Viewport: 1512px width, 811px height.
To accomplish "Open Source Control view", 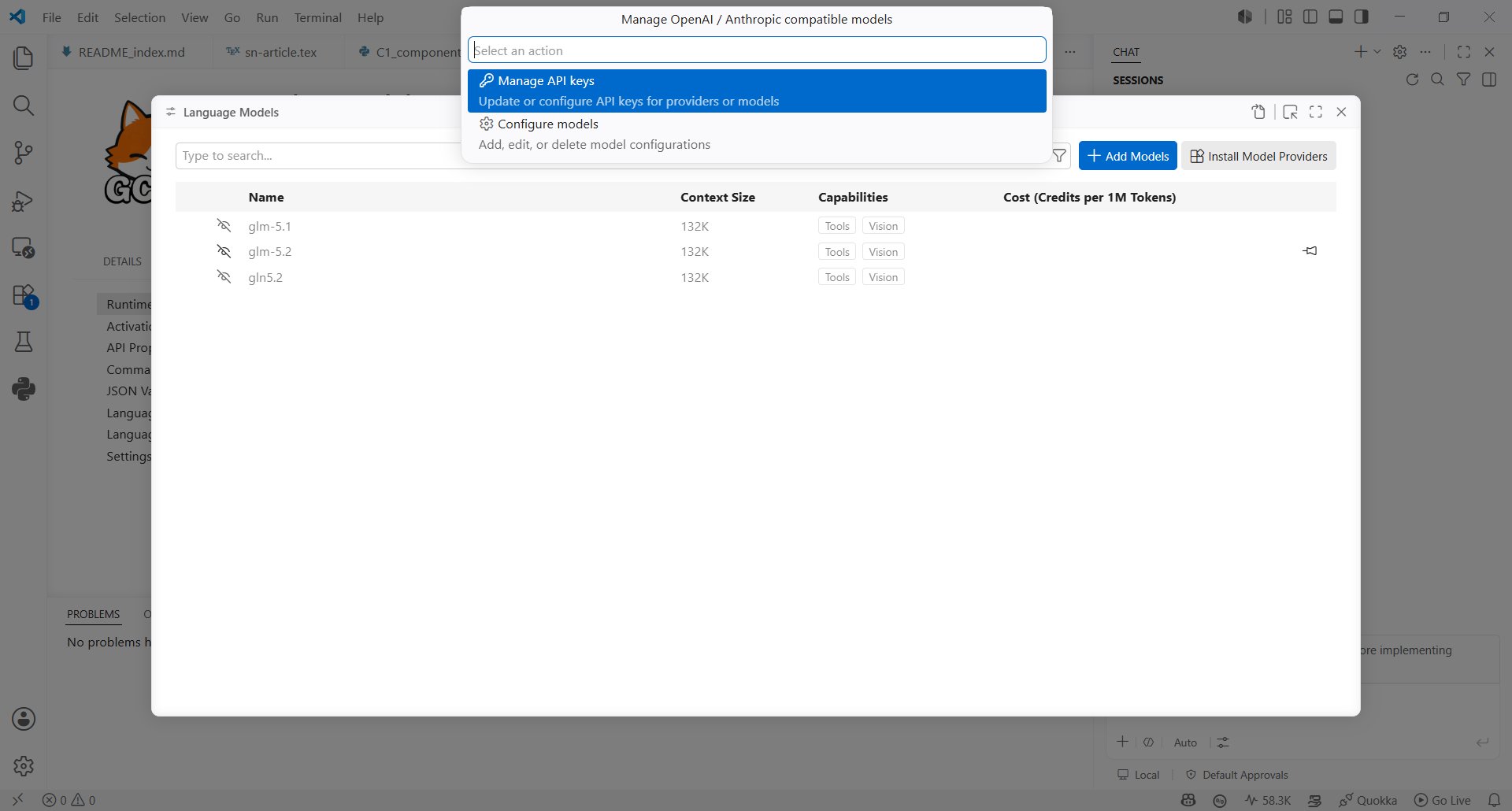I will coord(24,153).
